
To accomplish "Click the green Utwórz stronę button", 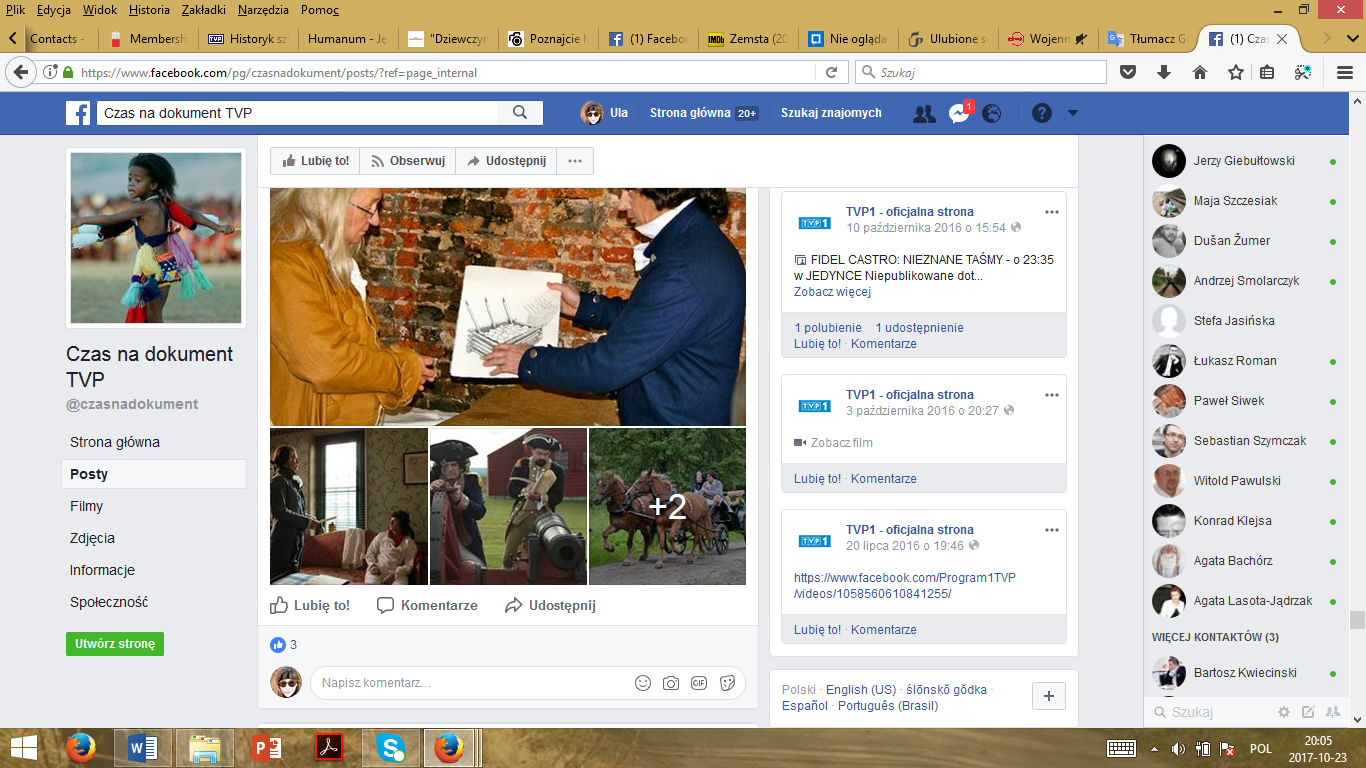I will (115, 644).
